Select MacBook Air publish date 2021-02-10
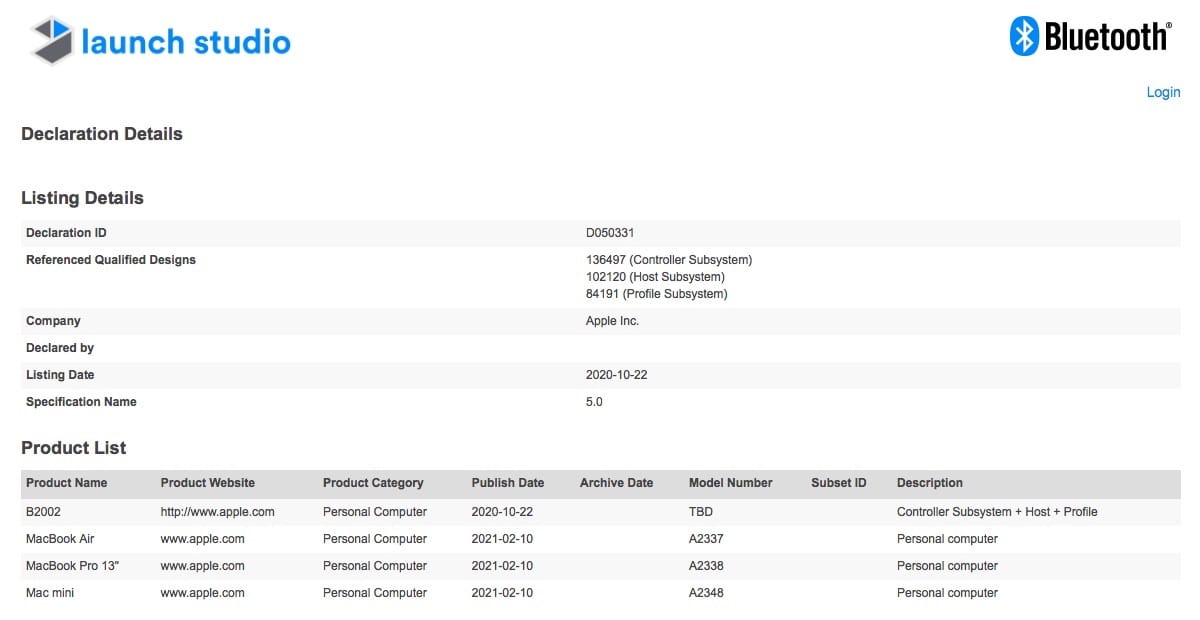The width and height of the screenshot is (1200, 620). pos(503,539)
